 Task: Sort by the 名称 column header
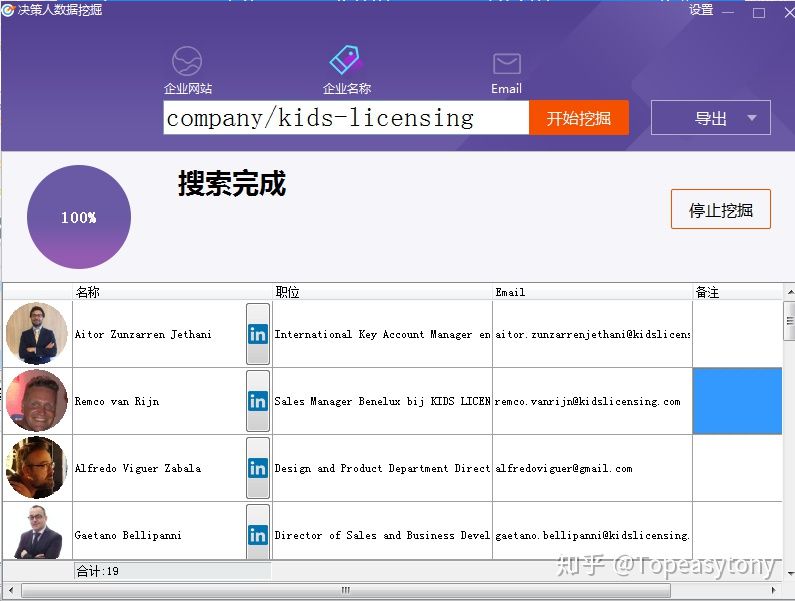[172, 292]
